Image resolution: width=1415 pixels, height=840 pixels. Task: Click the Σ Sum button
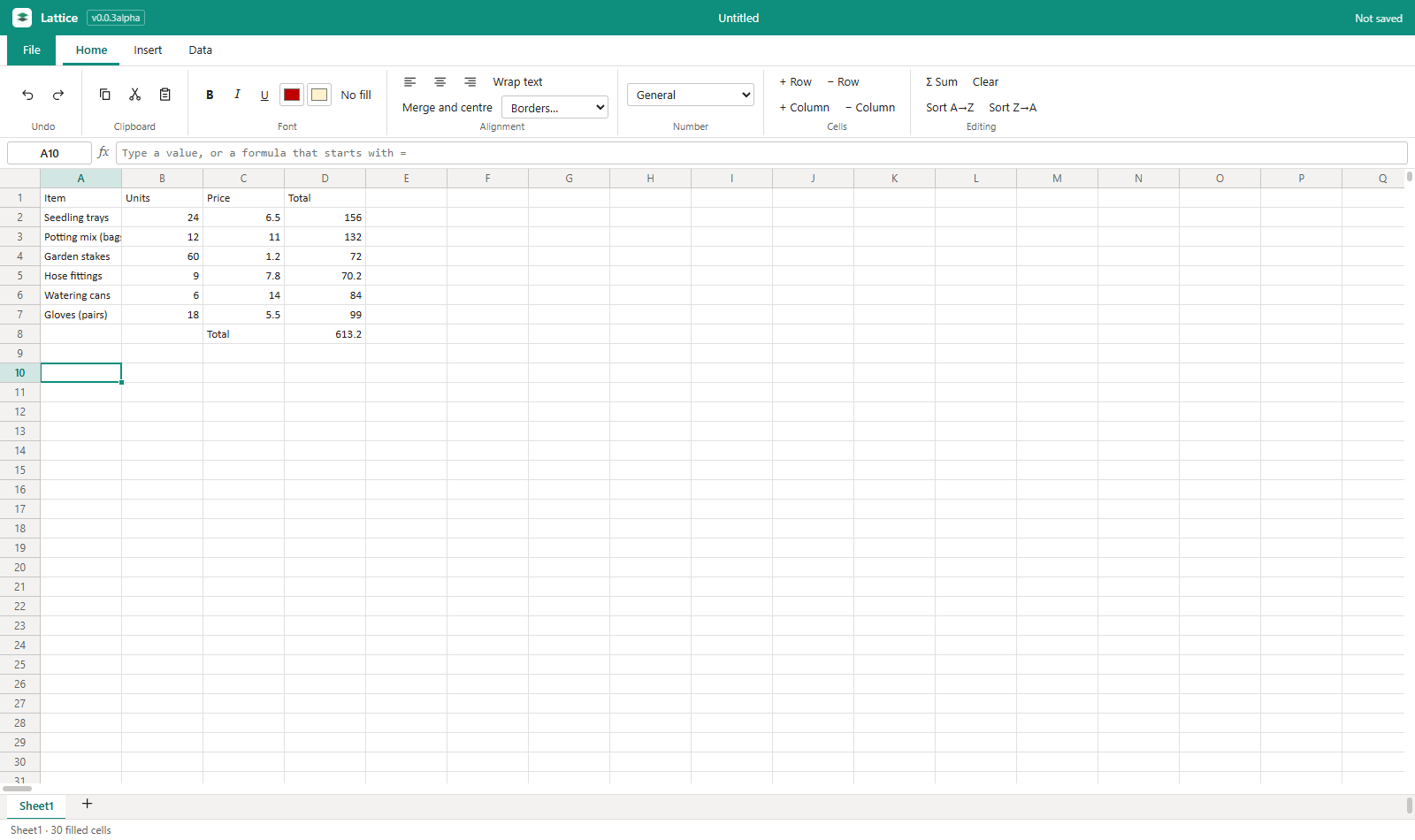coord(942,81)
